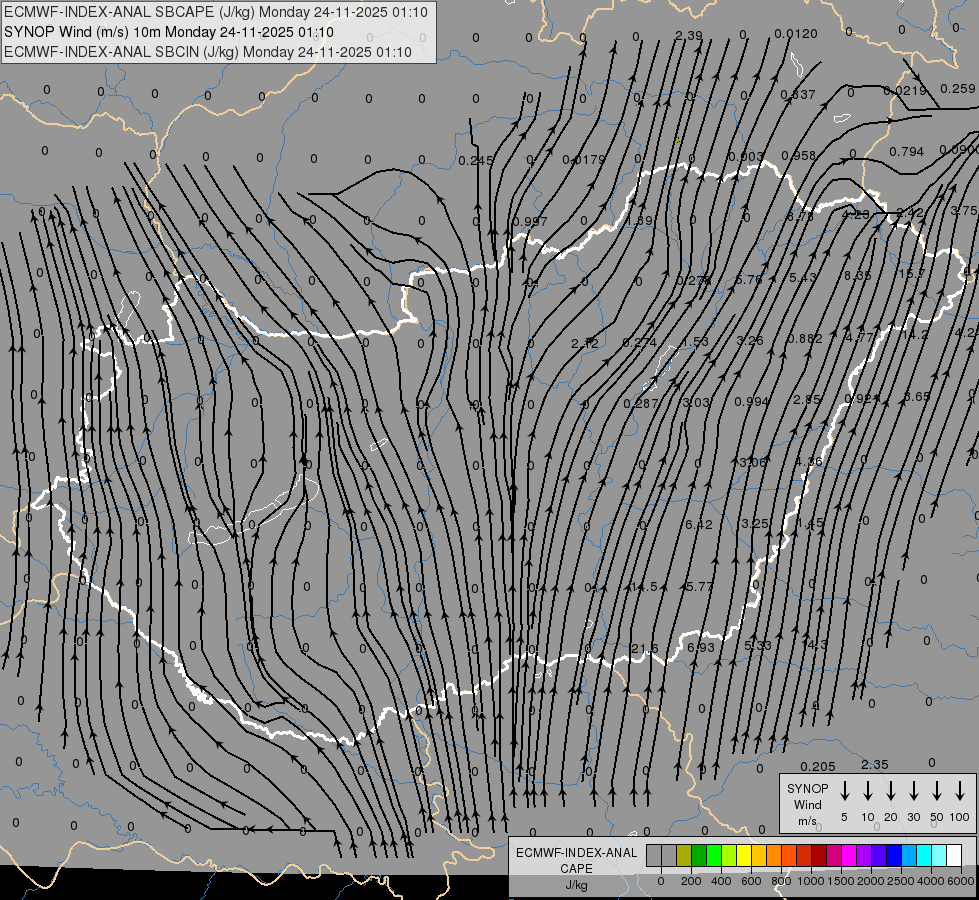
Task: Click the map value 0.245
Action: pos(476,161)
